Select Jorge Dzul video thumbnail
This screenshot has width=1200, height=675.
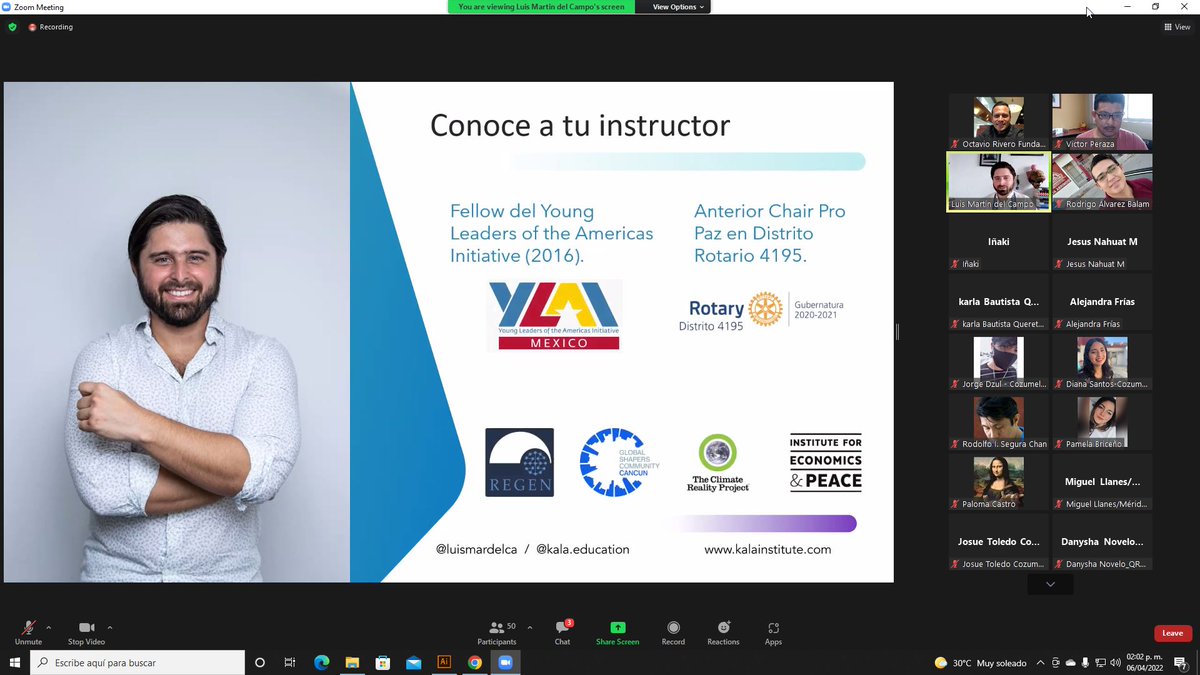[x=998, y=362]
